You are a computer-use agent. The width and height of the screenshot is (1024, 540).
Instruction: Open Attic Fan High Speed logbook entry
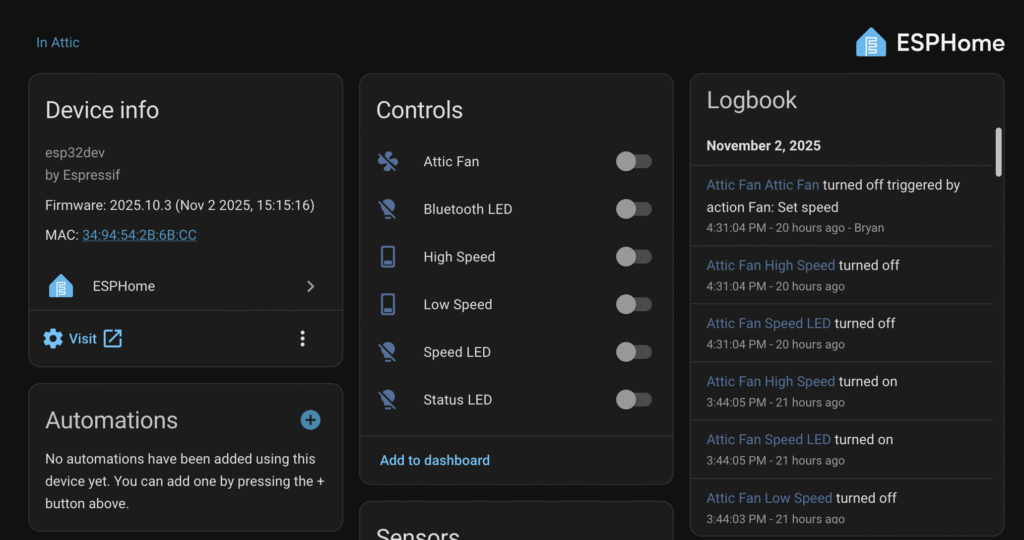tap(770, 266)
